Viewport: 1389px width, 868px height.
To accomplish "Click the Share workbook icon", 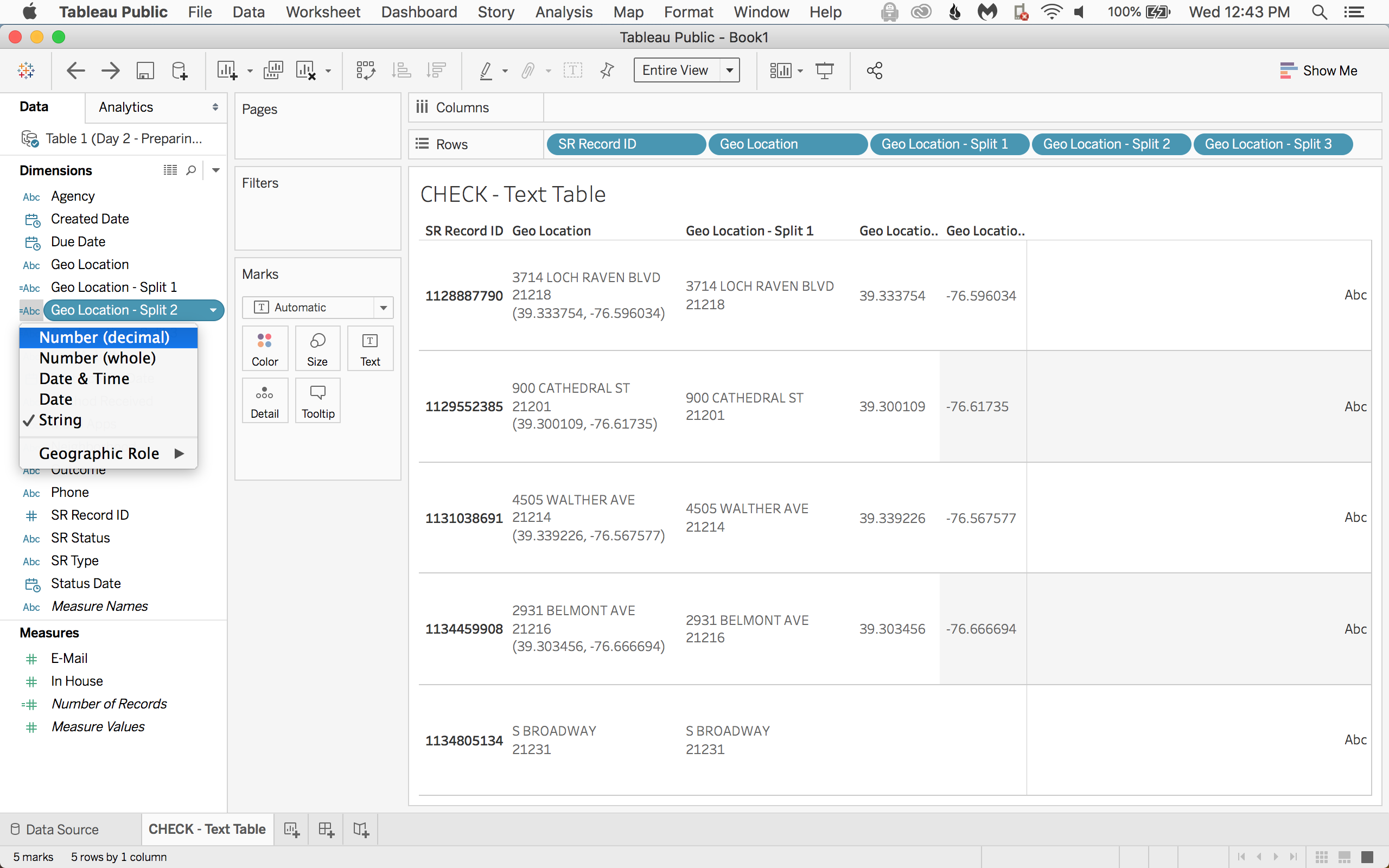I will click(874, 71).
